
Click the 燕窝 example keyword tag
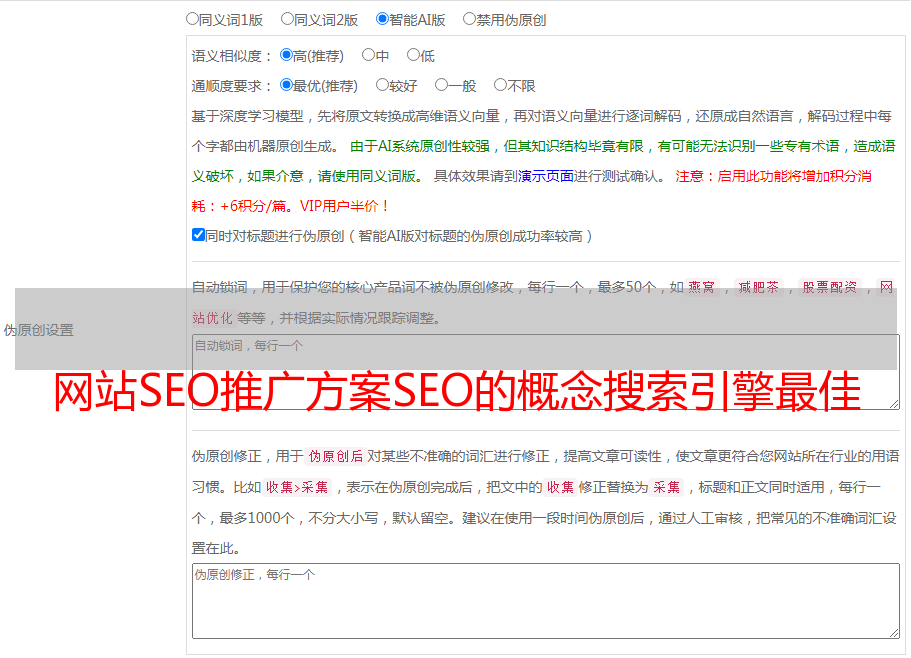tap(701, 288)
